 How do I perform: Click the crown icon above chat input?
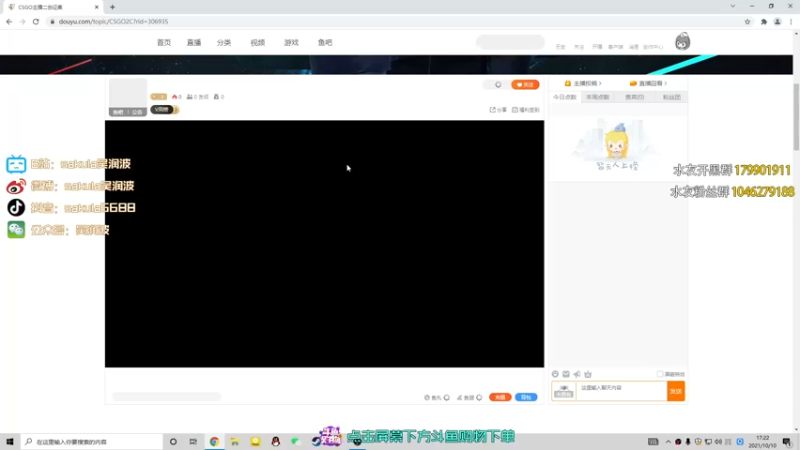tap(588, 374)
